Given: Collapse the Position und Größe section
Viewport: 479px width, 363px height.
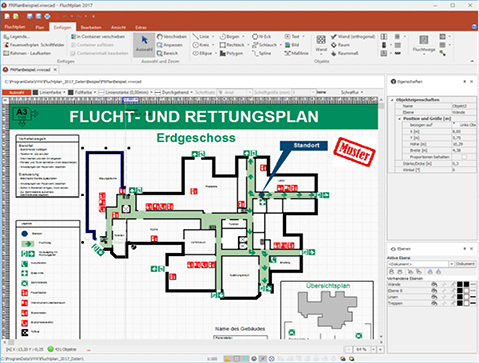Looking at the screenshot, I should point(400,119).
